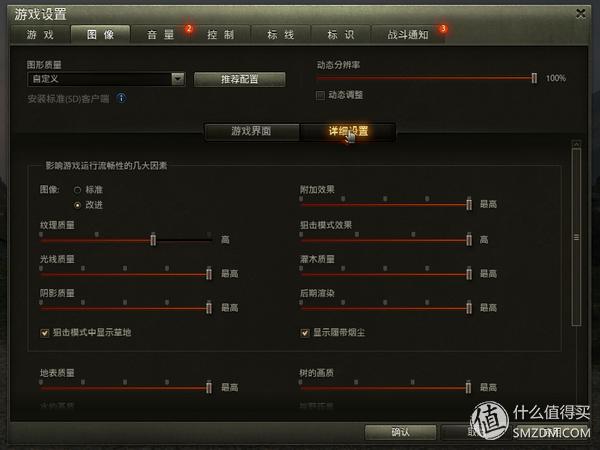Open the 图形质量 dropdown arrow

178,79
